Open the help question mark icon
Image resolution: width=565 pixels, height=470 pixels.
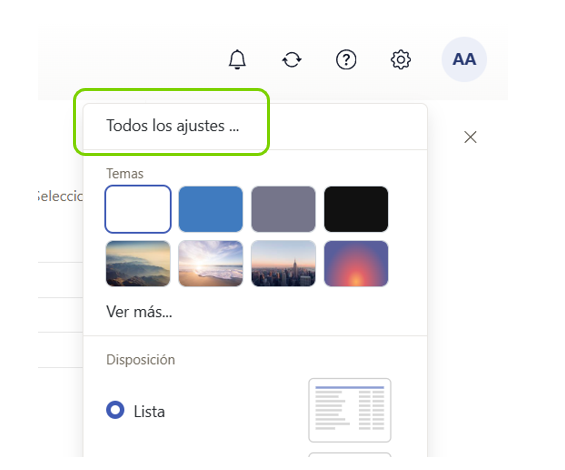click(x=346, y=60)
